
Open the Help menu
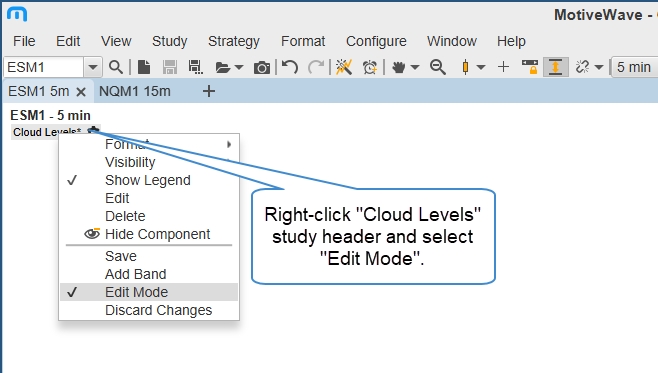[x=511, y=41]
